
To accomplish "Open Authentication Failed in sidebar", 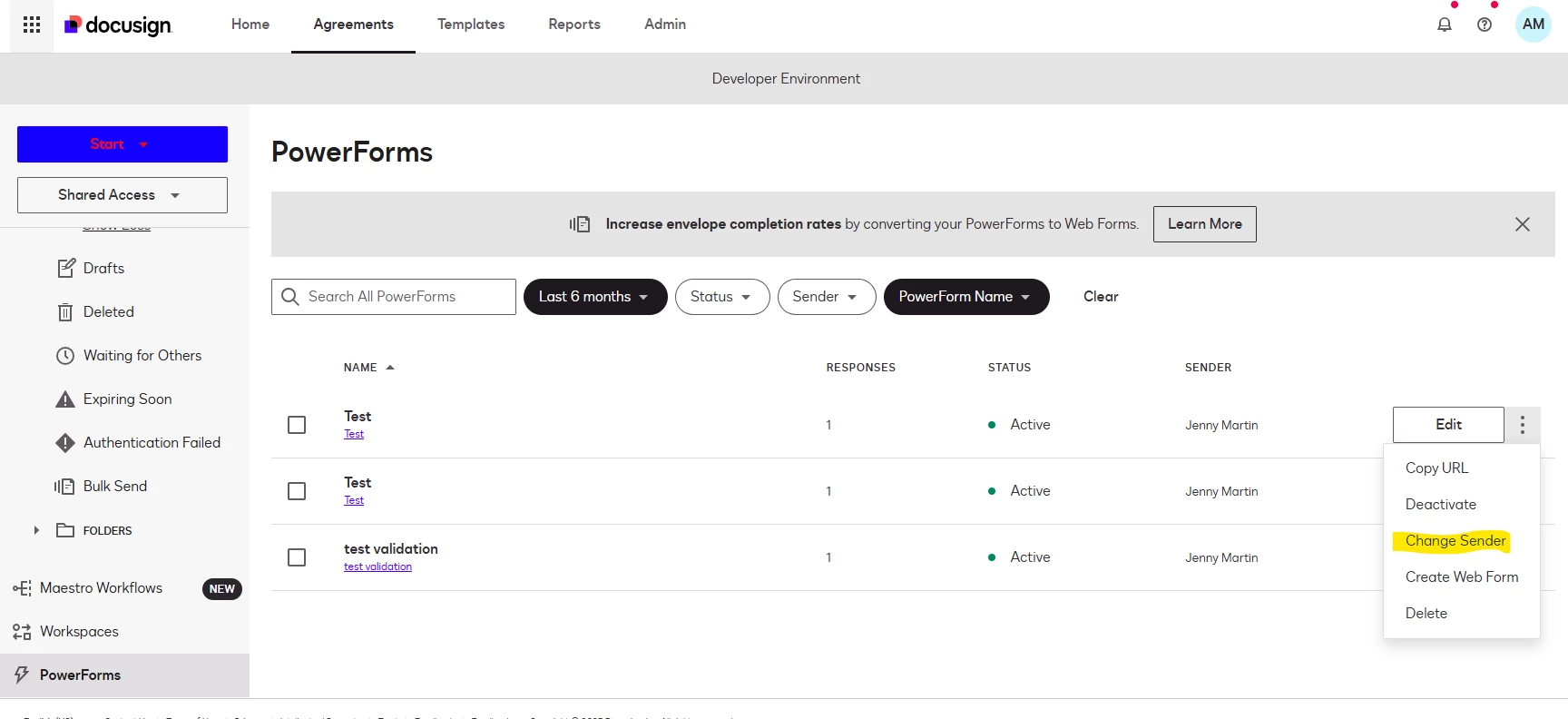I will click(152, 443).
